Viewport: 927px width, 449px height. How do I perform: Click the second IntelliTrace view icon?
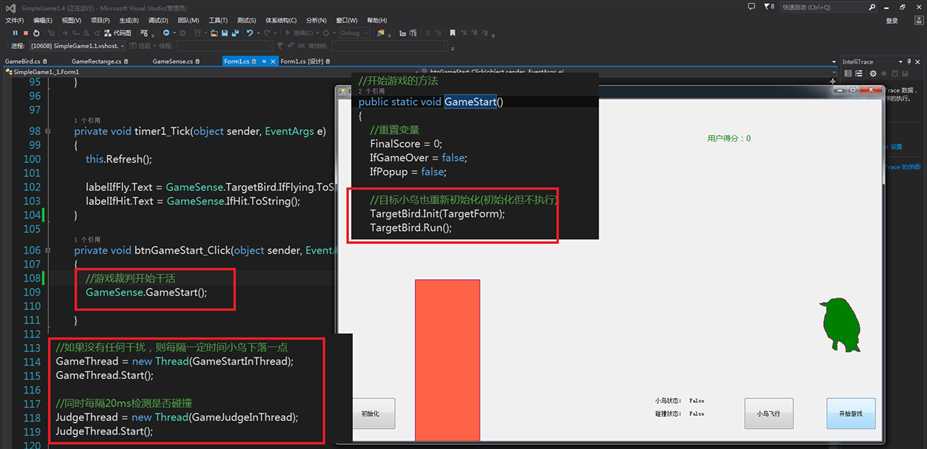pos(859,73)
